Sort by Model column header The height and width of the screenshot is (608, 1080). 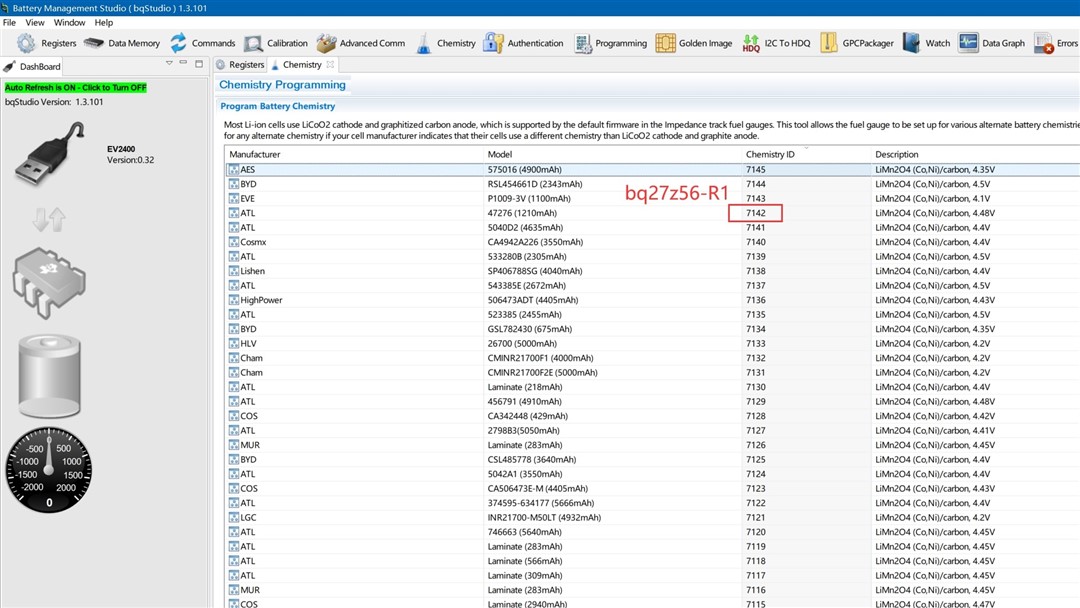click(x=612, y=154)
